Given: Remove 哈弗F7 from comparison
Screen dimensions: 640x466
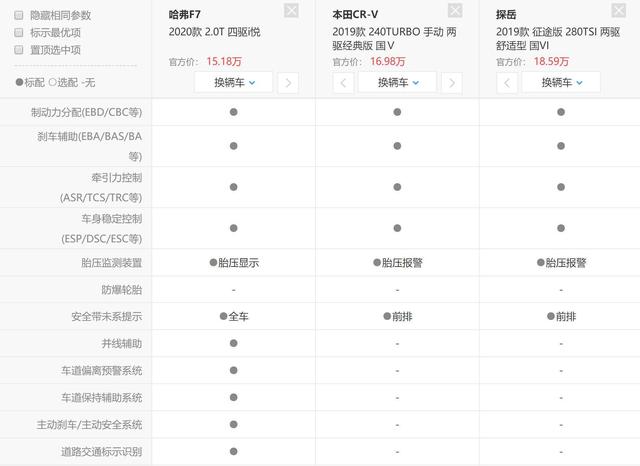Looking at the screenshot, I should [291, 10].
